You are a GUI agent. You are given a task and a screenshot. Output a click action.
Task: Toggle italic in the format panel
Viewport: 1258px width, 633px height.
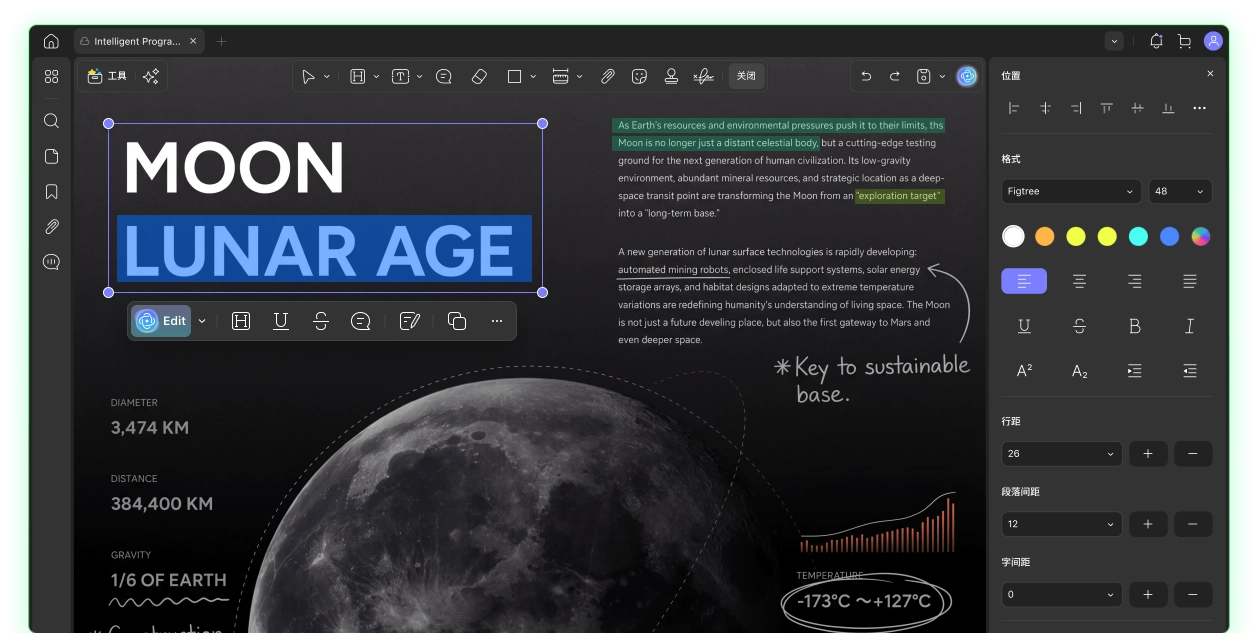click(x=1189, y=326)
